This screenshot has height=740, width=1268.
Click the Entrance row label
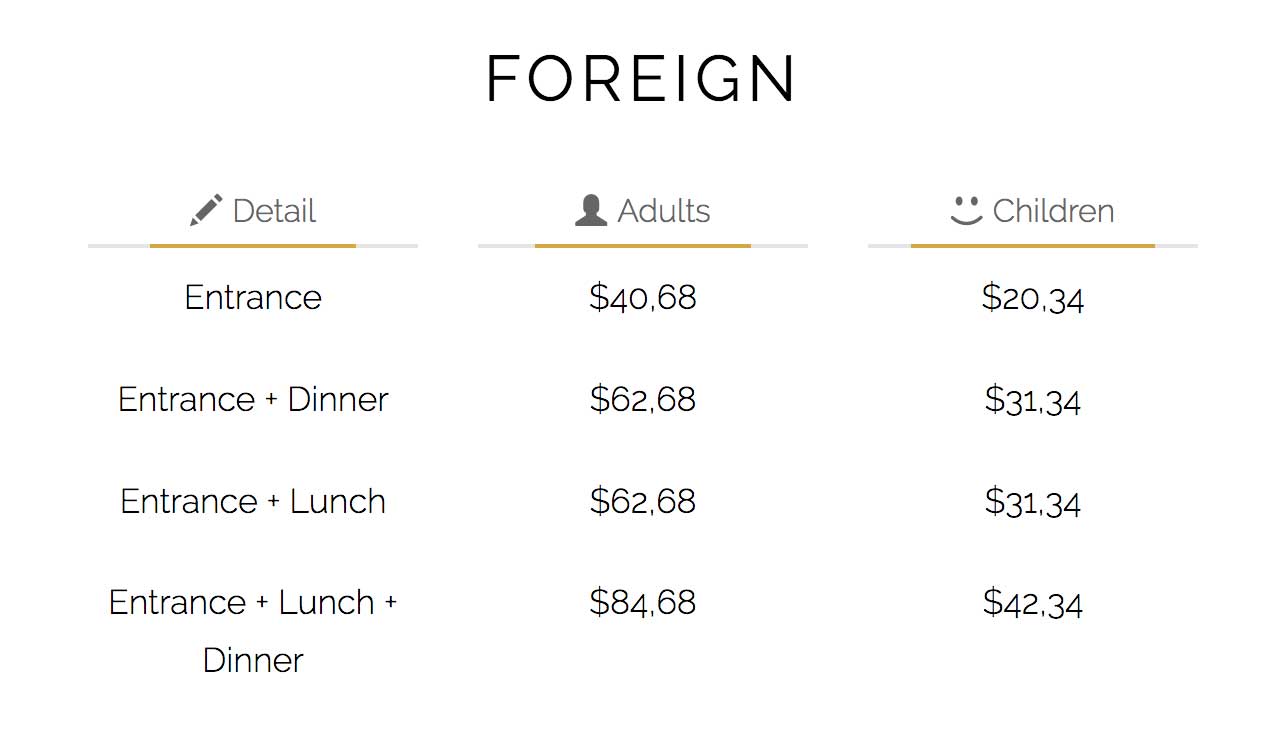point(253,297)
